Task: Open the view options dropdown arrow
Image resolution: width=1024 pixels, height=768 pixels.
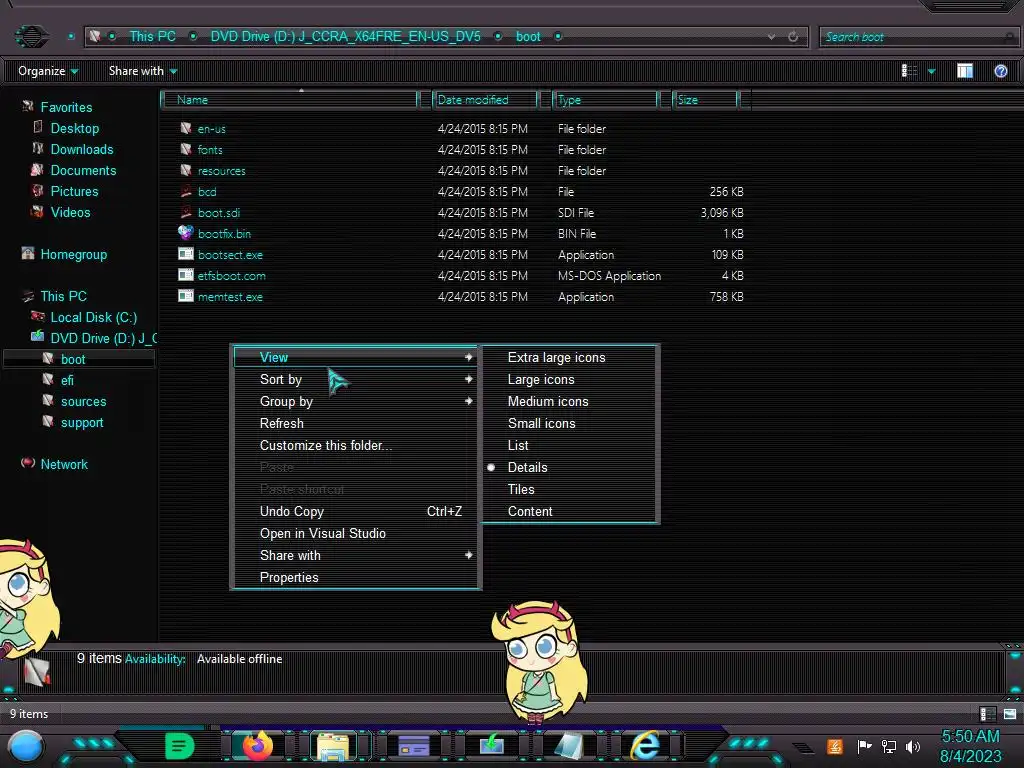Action: pyautogui.click(x=931, y=71)
